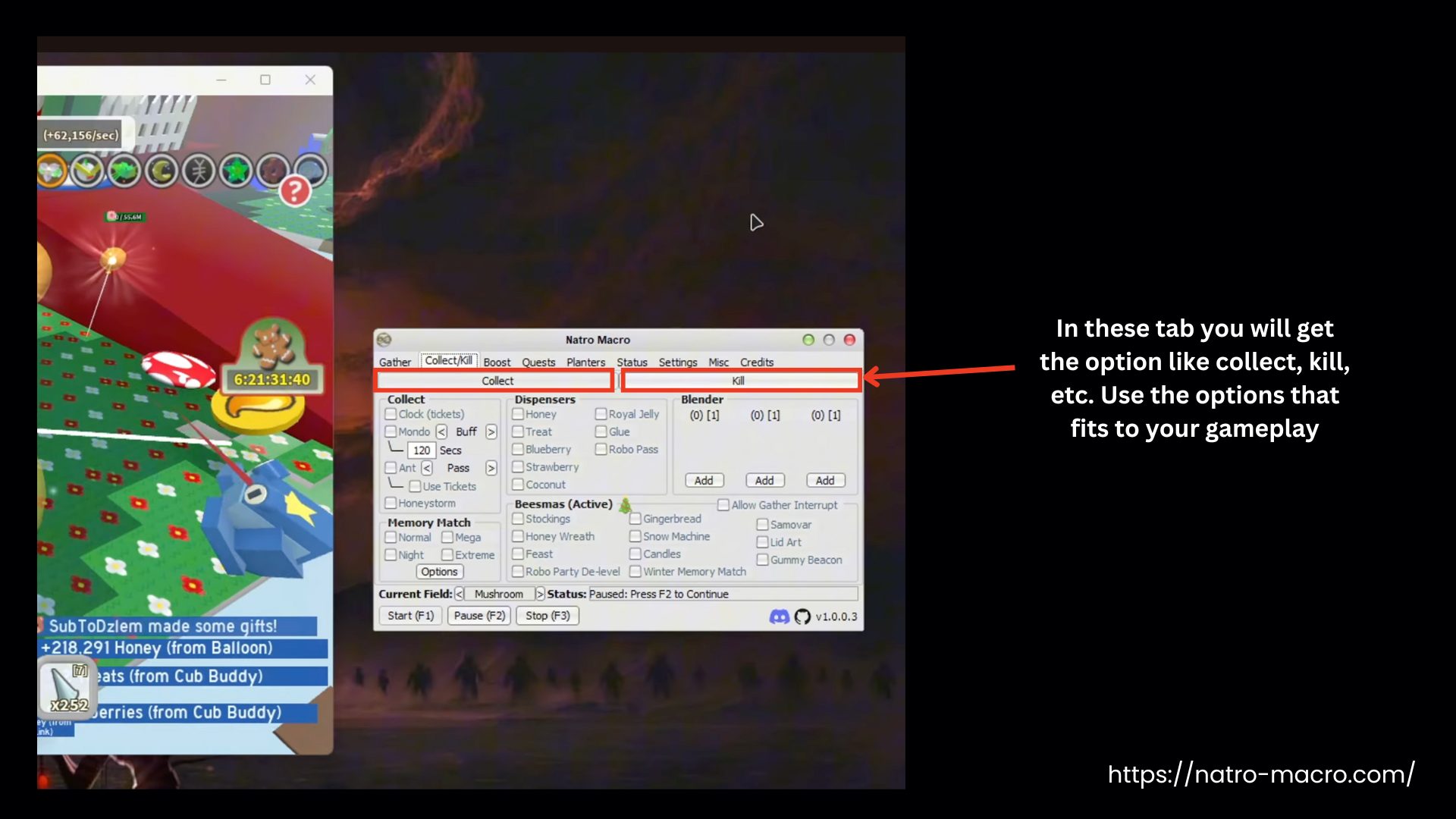
Task: Open the GitHub icon near version number
Action: tap(802, 617)
